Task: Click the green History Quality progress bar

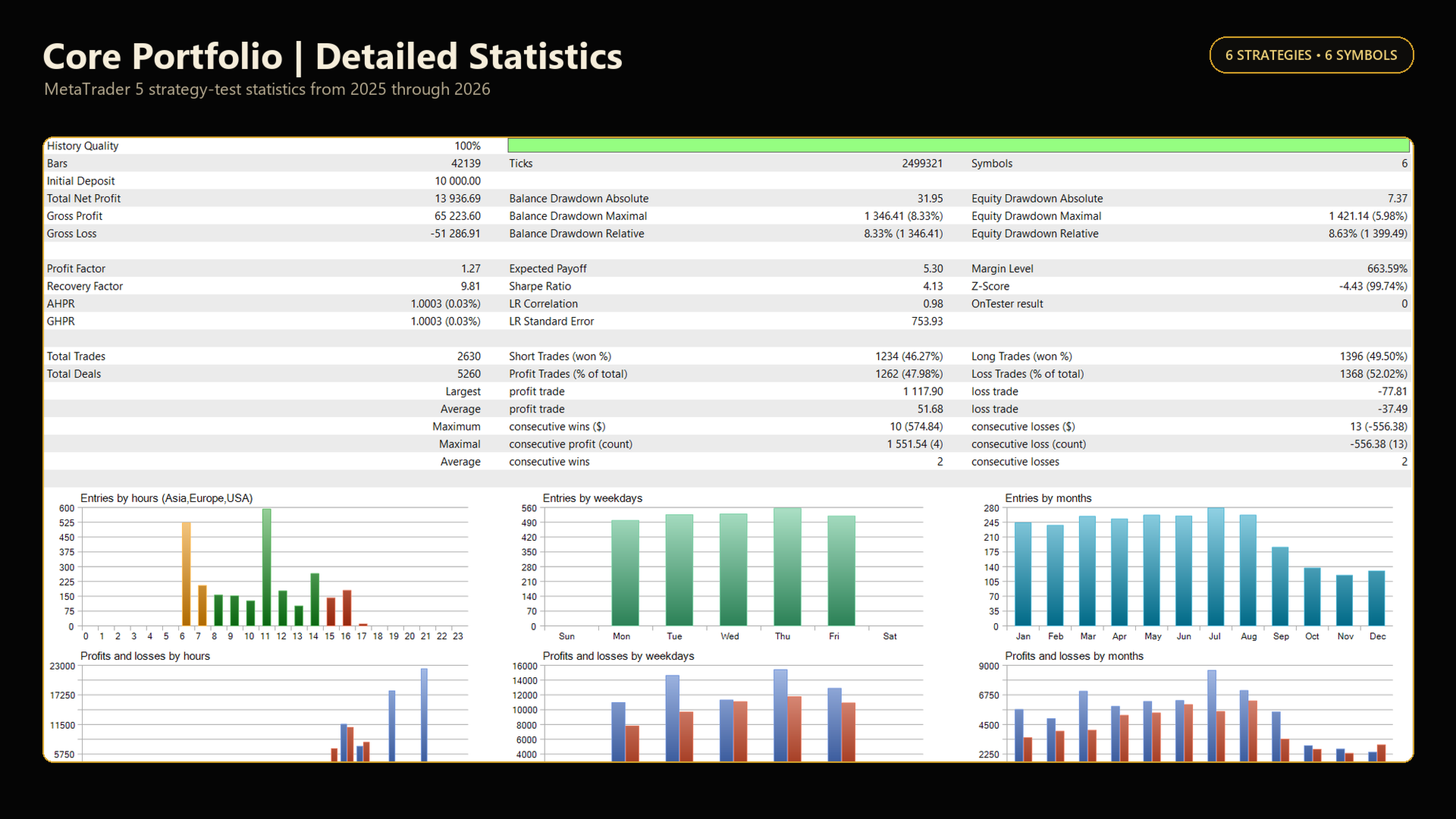Action: tap(959, 146)
